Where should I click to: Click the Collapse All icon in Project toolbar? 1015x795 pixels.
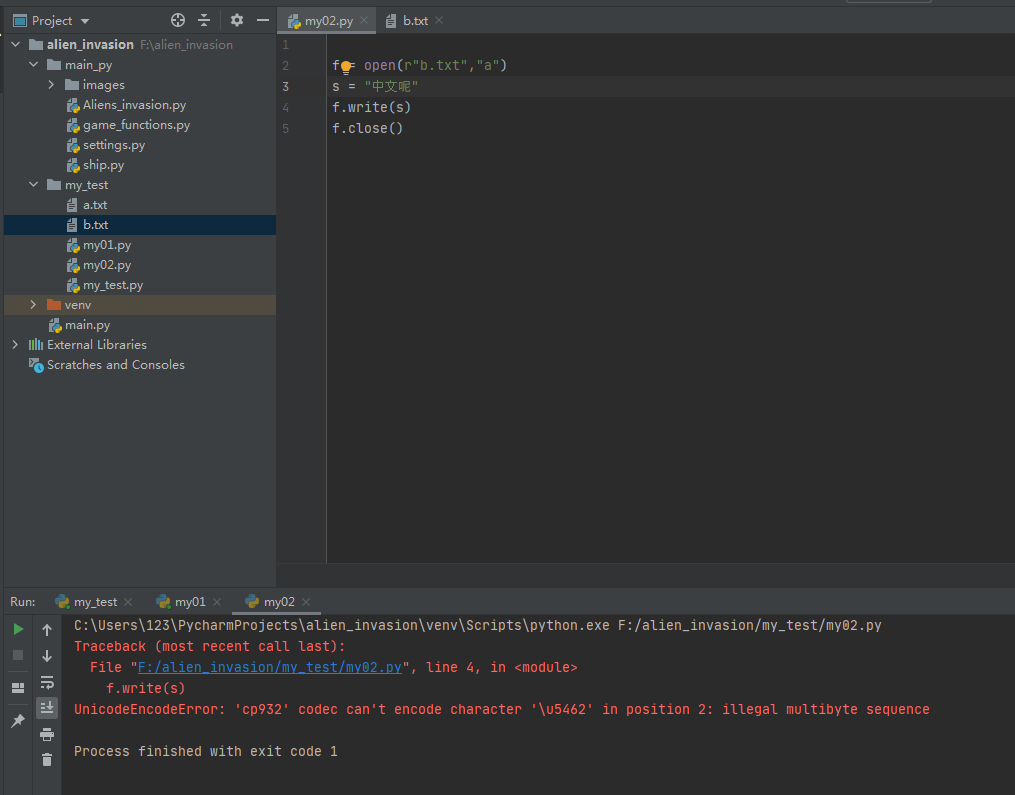tap(204, 21)
